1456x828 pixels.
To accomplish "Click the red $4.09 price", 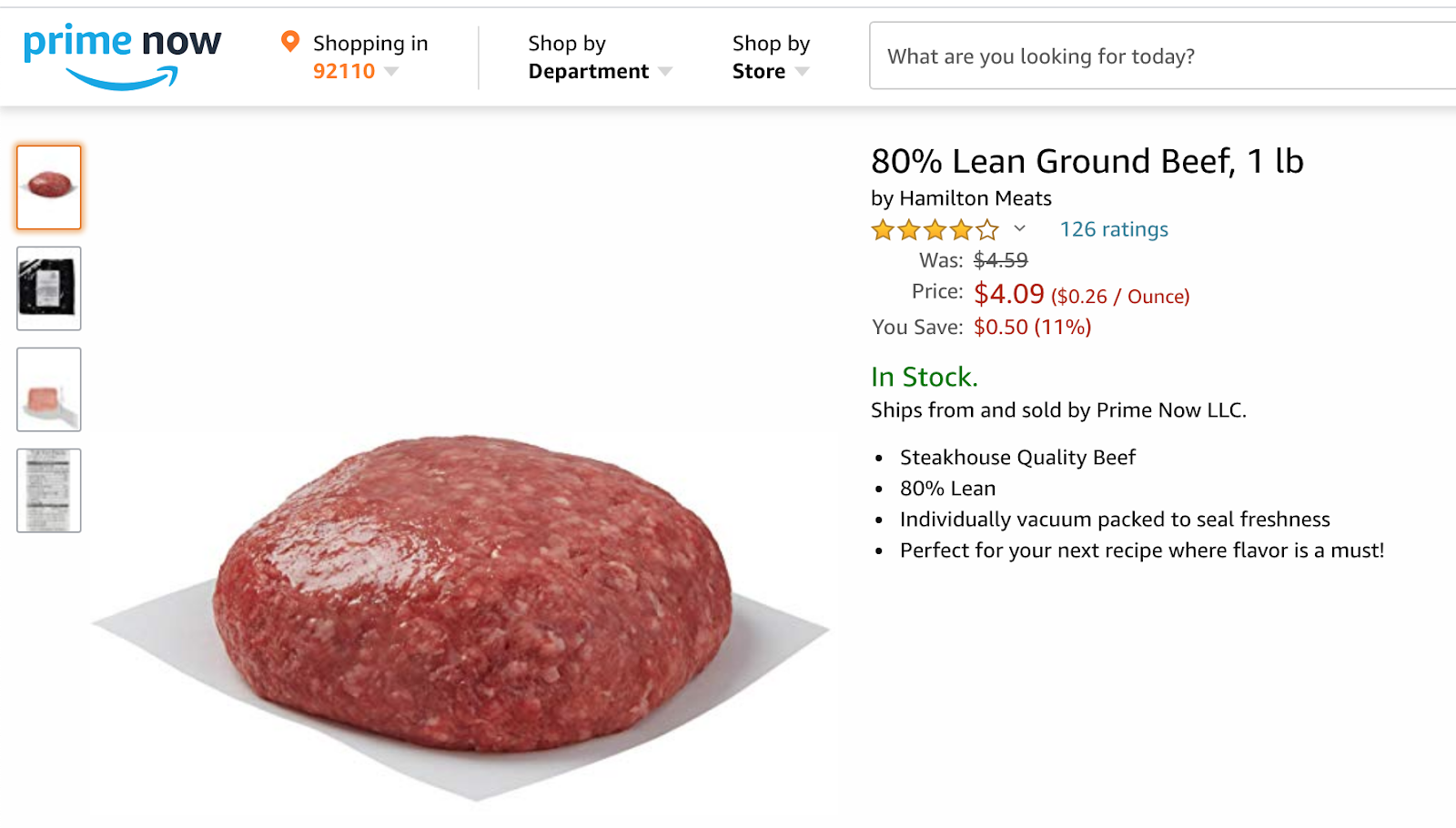I will [1008, 294].
